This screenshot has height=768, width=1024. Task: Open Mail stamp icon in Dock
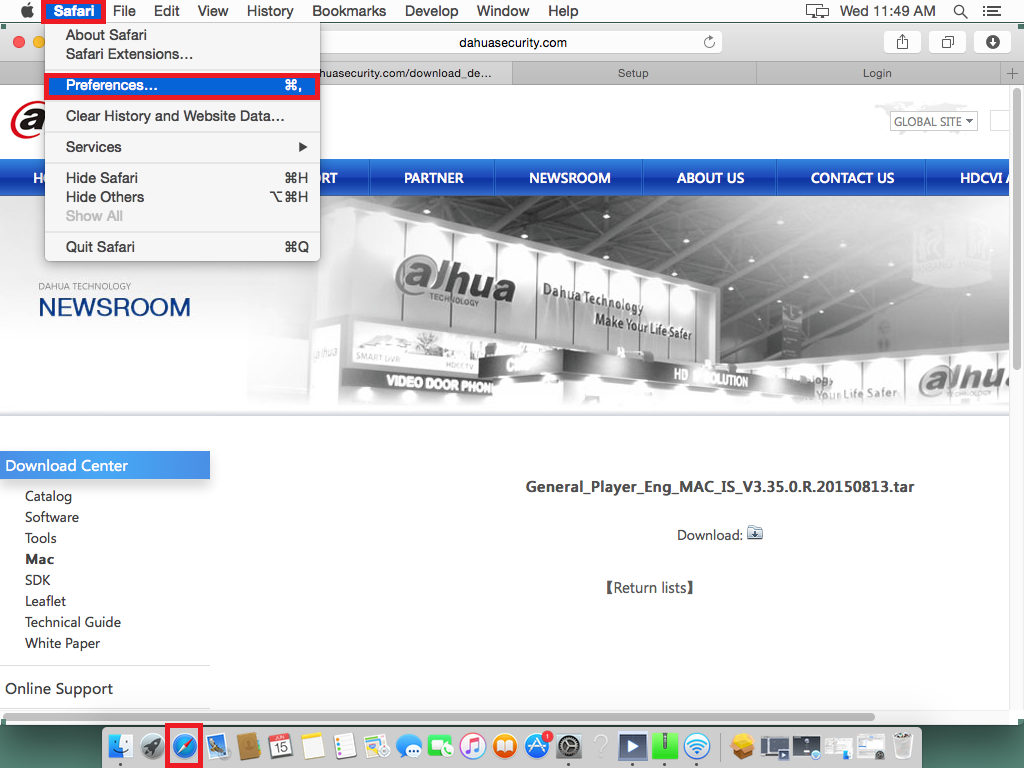217,746
